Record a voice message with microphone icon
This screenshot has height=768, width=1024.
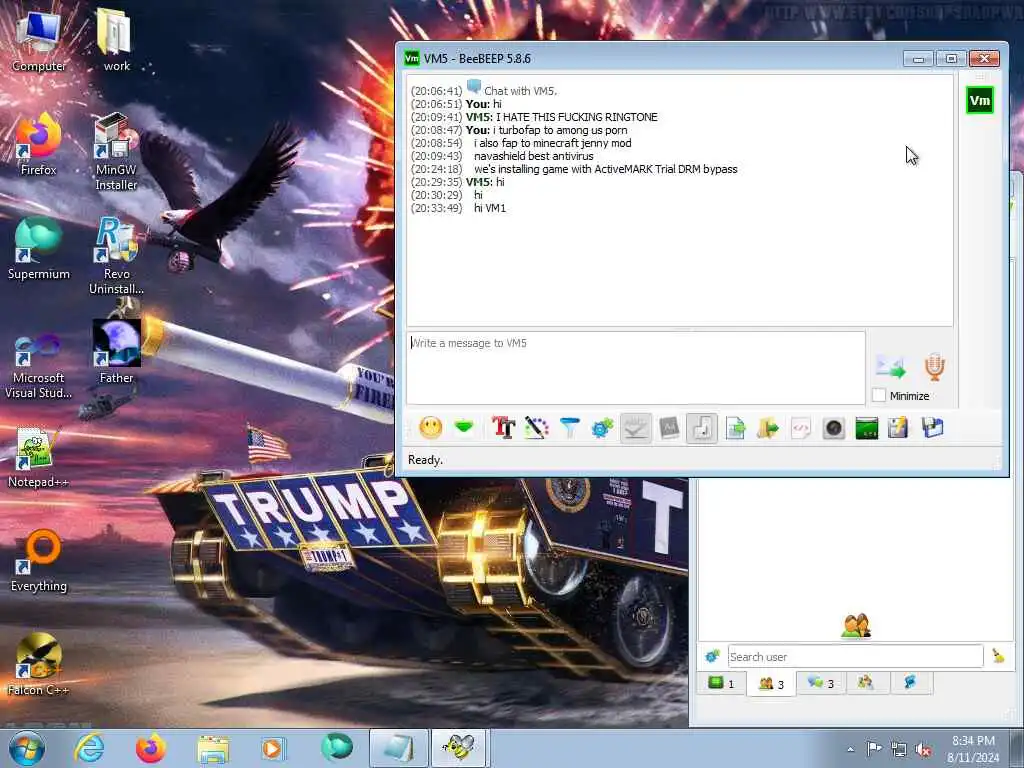(935, 367)
